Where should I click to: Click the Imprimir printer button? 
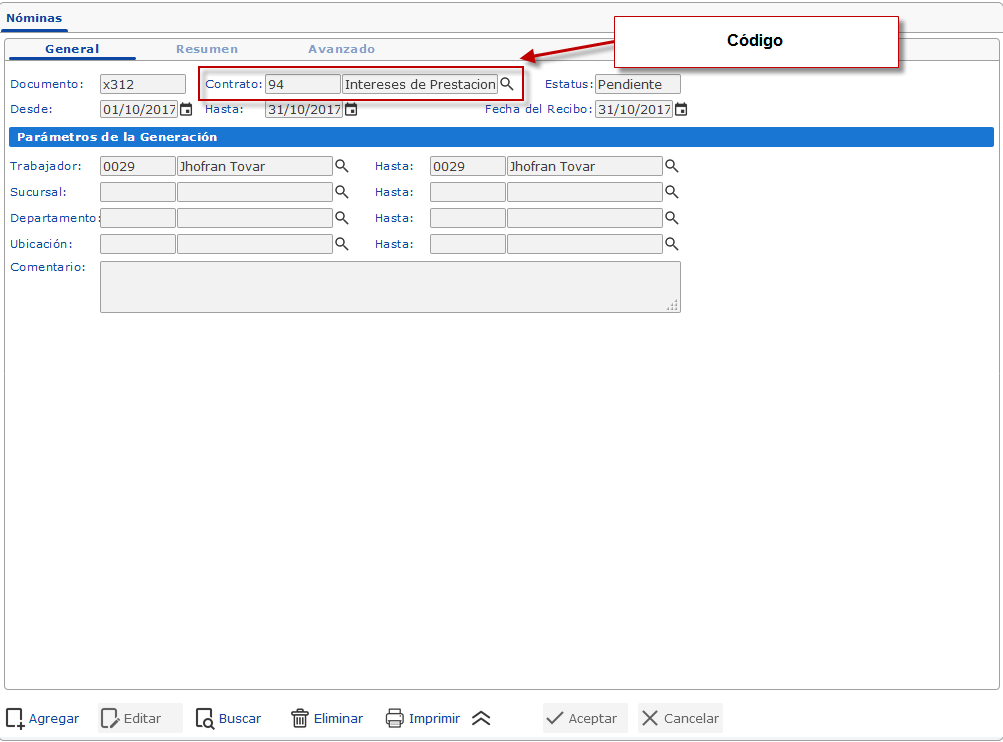click(x=422, y=718)
